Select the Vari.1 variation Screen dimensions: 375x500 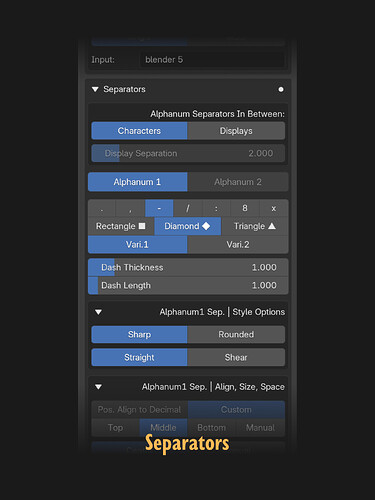(x=137, y=245)
